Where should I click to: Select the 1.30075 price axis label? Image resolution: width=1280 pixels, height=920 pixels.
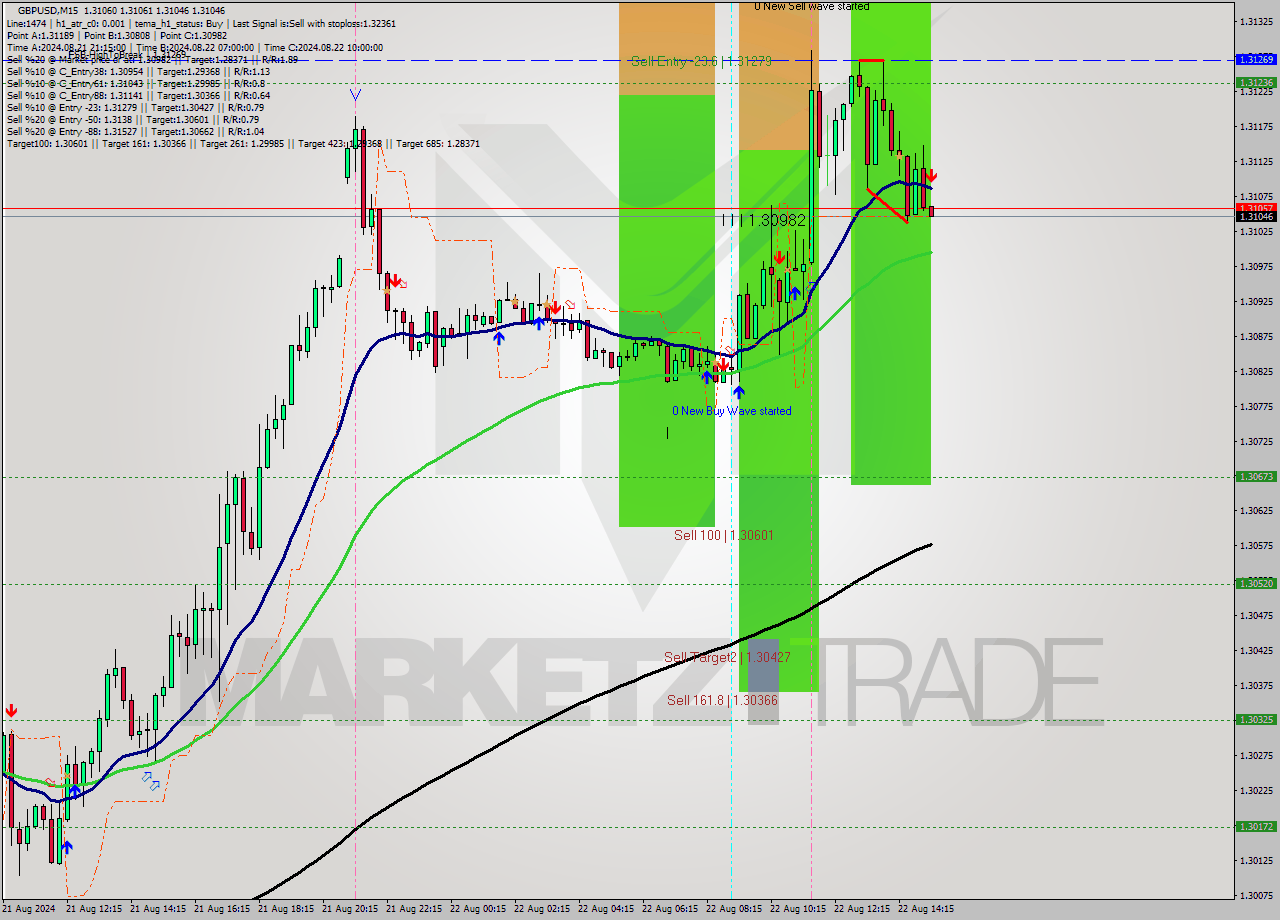coord(1256,895)
